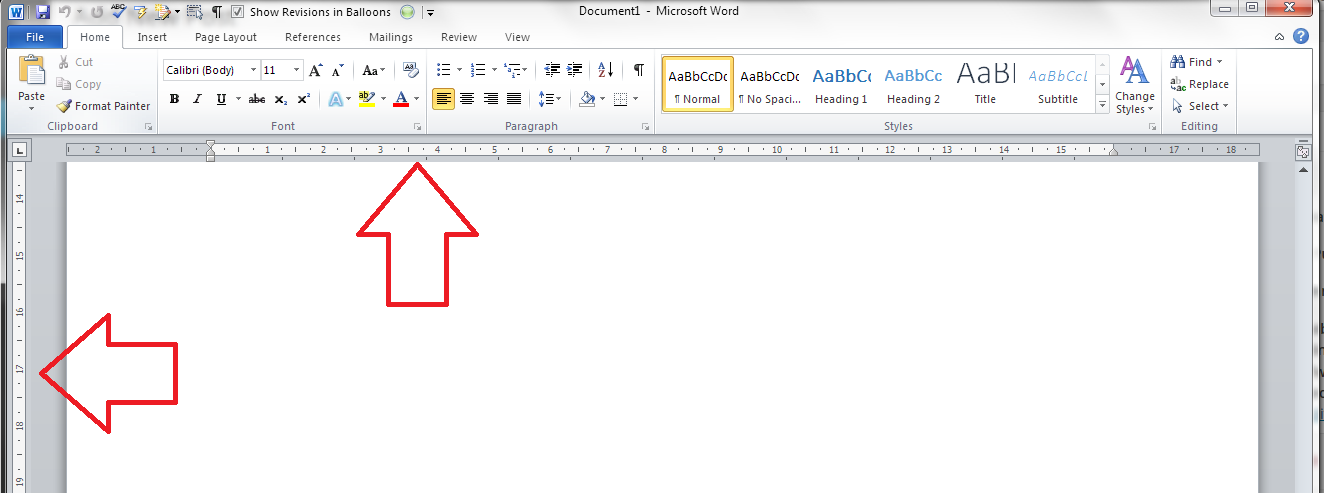Center-align the paragraph text
This screenshot has height=493, width=1324.
[x=467, y=99]
